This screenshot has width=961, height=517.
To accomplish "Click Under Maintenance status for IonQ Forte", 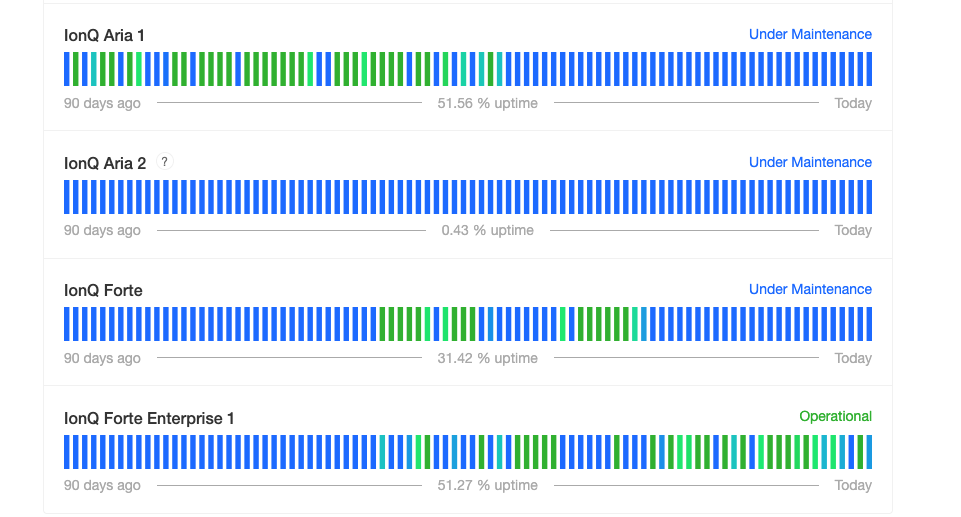I will [x=810, y=289].
